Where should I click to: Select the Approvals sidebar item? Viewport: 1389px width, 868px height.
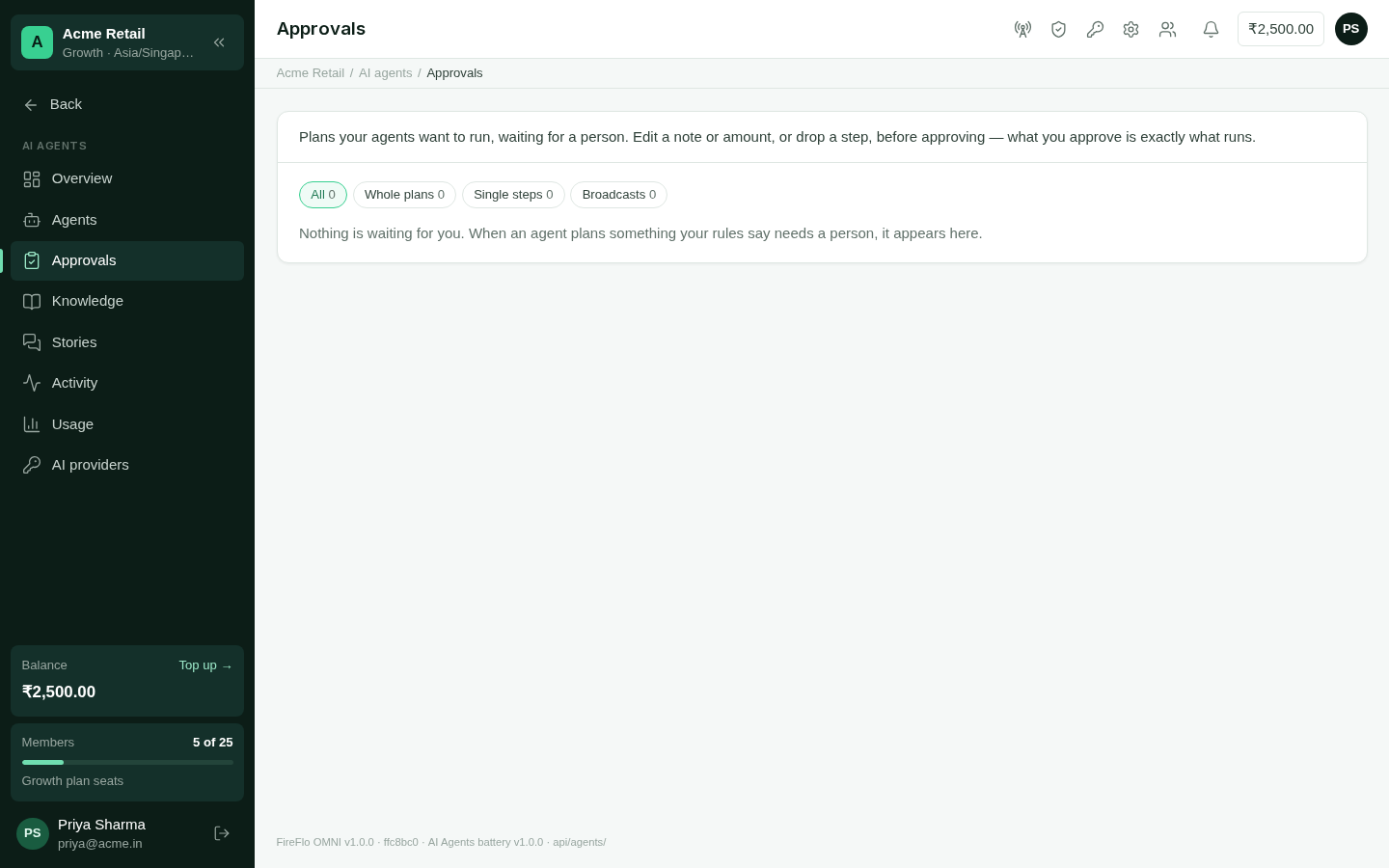point(127,260)
